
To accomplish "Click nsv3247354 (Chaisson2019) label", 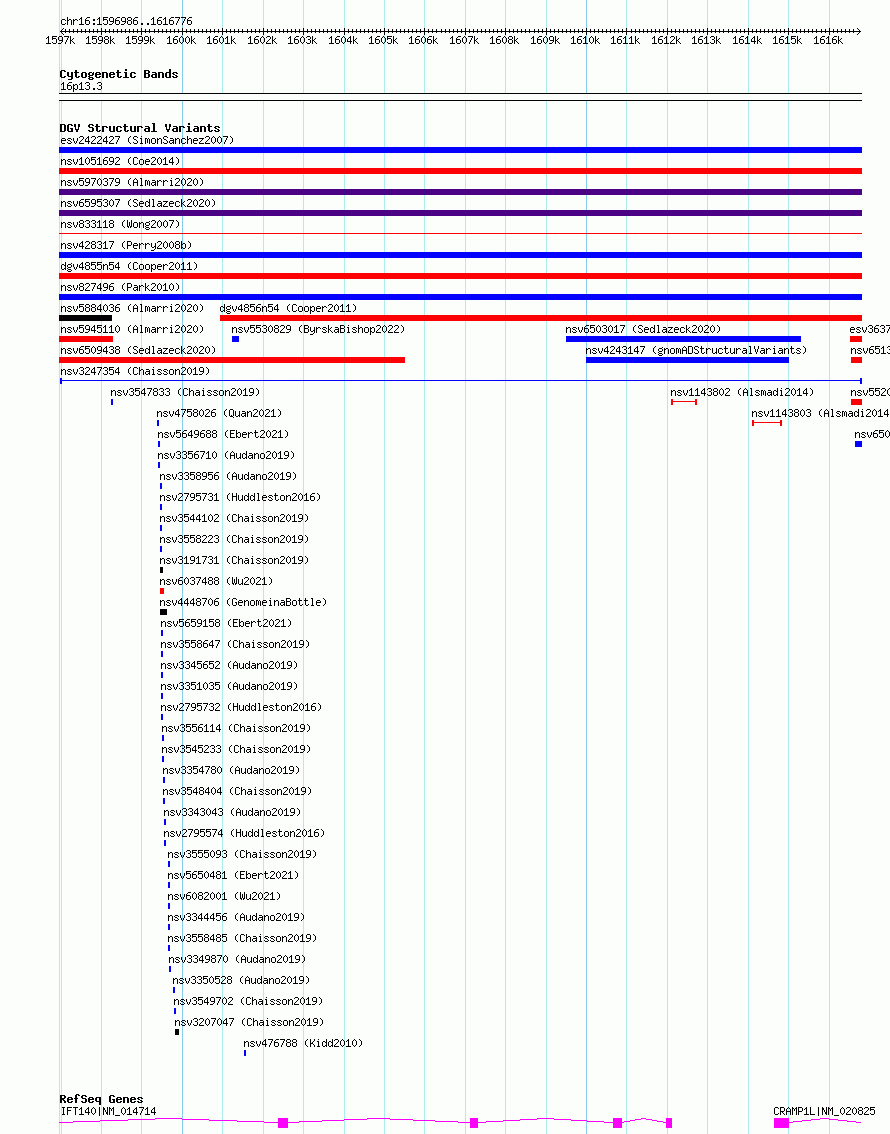I will point(134,371).
